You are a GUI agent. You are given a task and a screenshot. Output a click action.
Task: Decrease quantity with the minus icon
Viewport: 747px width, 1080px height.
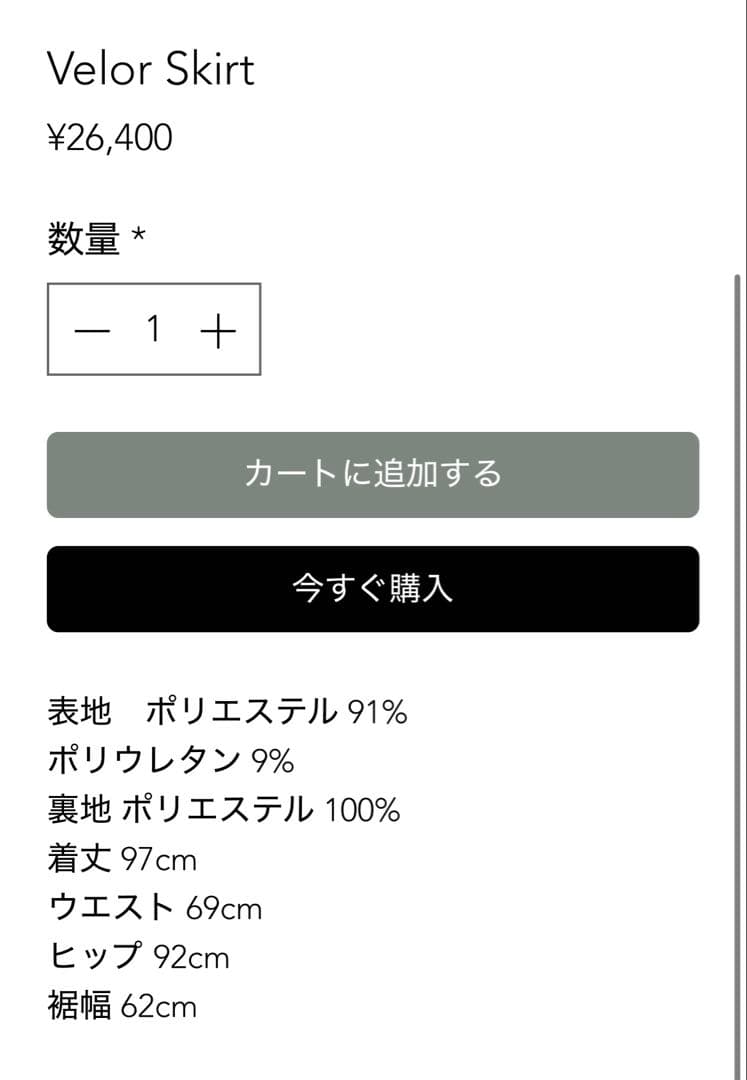coord(91,330)
